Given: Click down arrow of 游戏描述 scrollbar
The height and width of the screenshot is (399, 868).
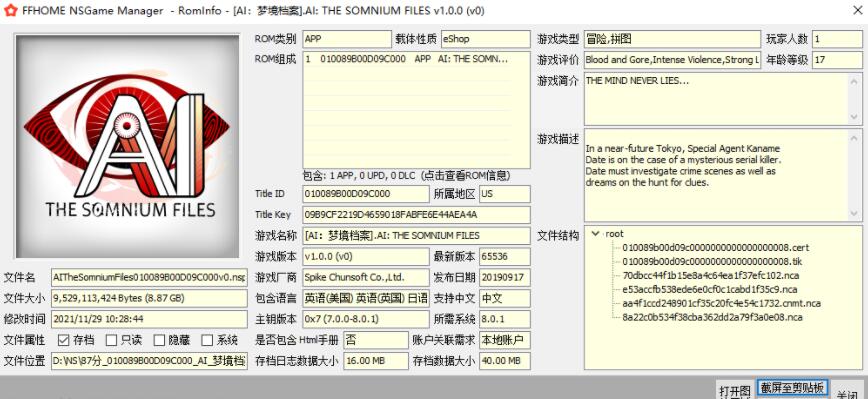Looking at the screenshot, I should point(855,214).
